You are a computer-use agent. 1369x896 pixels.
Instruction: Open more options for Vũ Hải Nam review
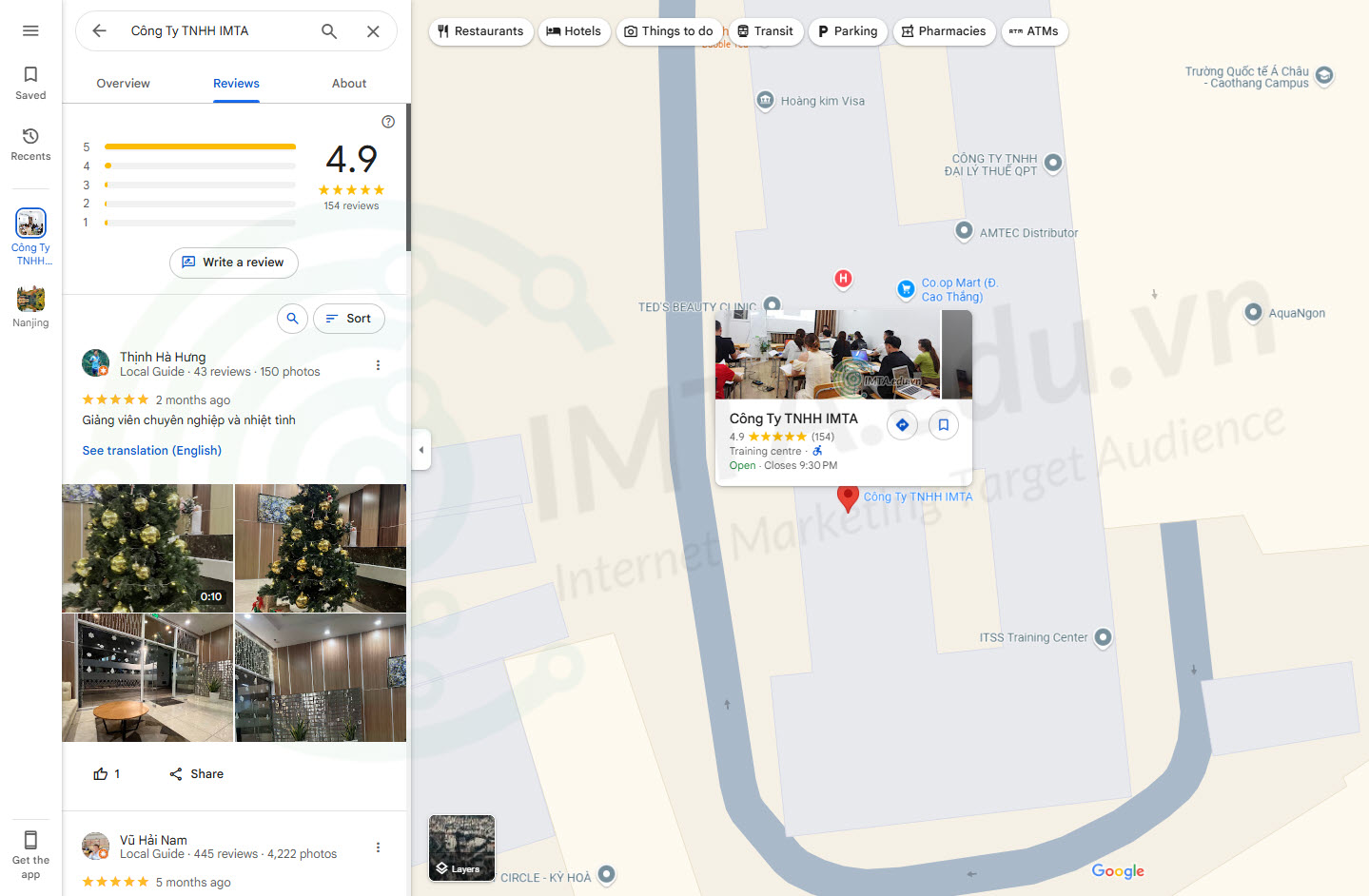378,847
